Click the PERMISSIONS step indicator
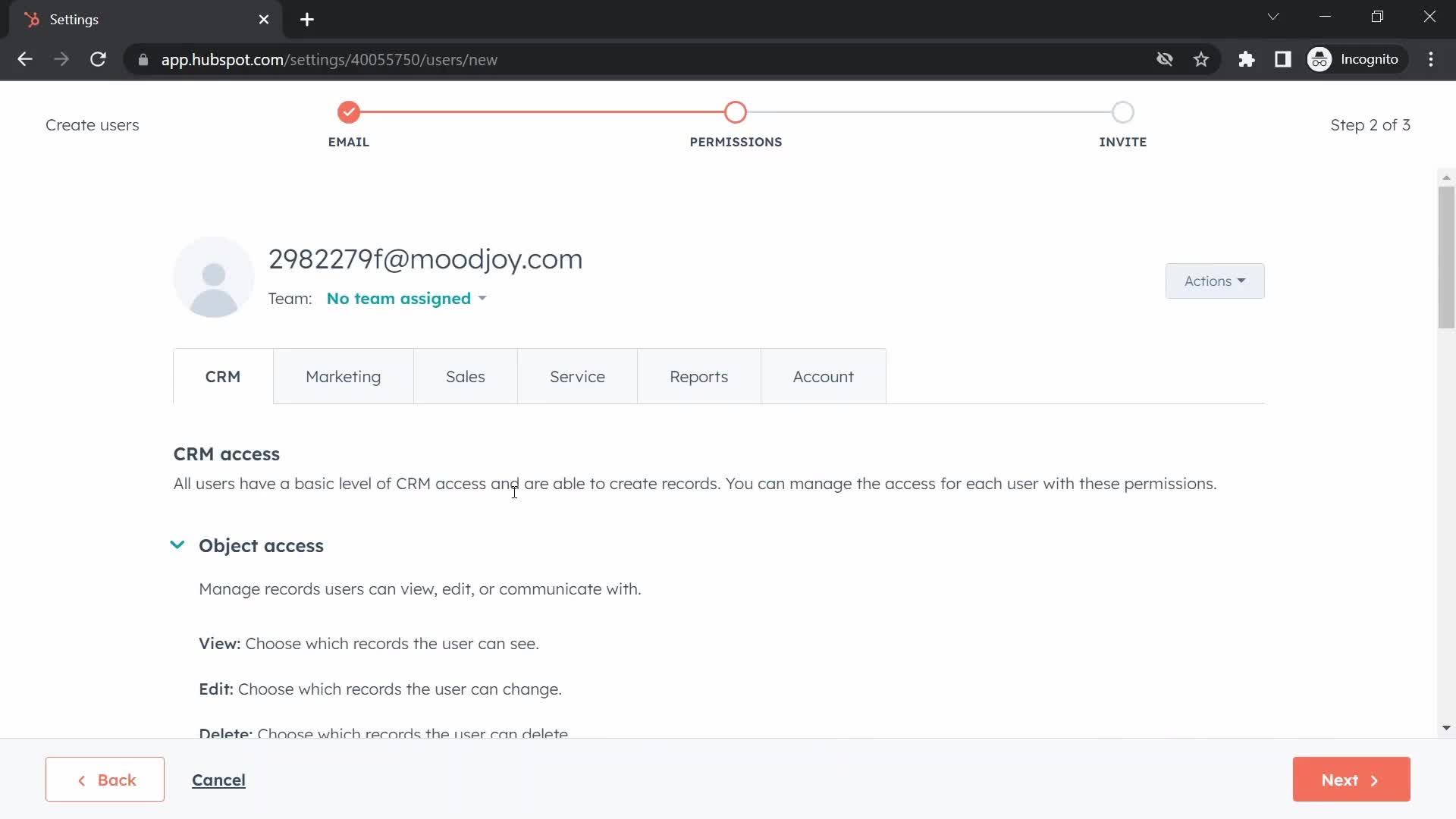 pyautogui.click(x=736, y=112)
